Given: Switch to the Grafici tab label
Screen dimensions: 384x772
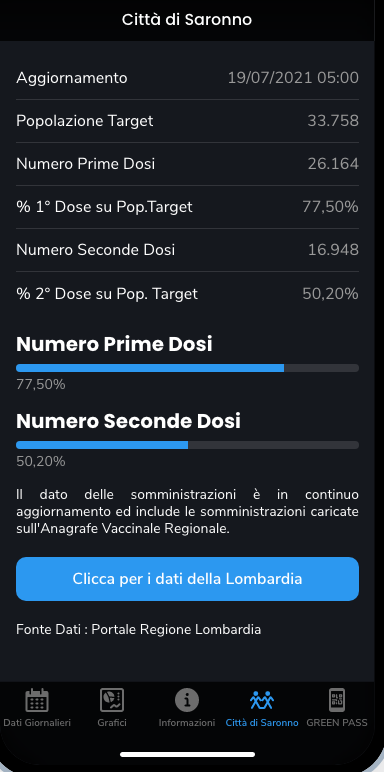Looking at the screenshot, I should pos(112,723).
